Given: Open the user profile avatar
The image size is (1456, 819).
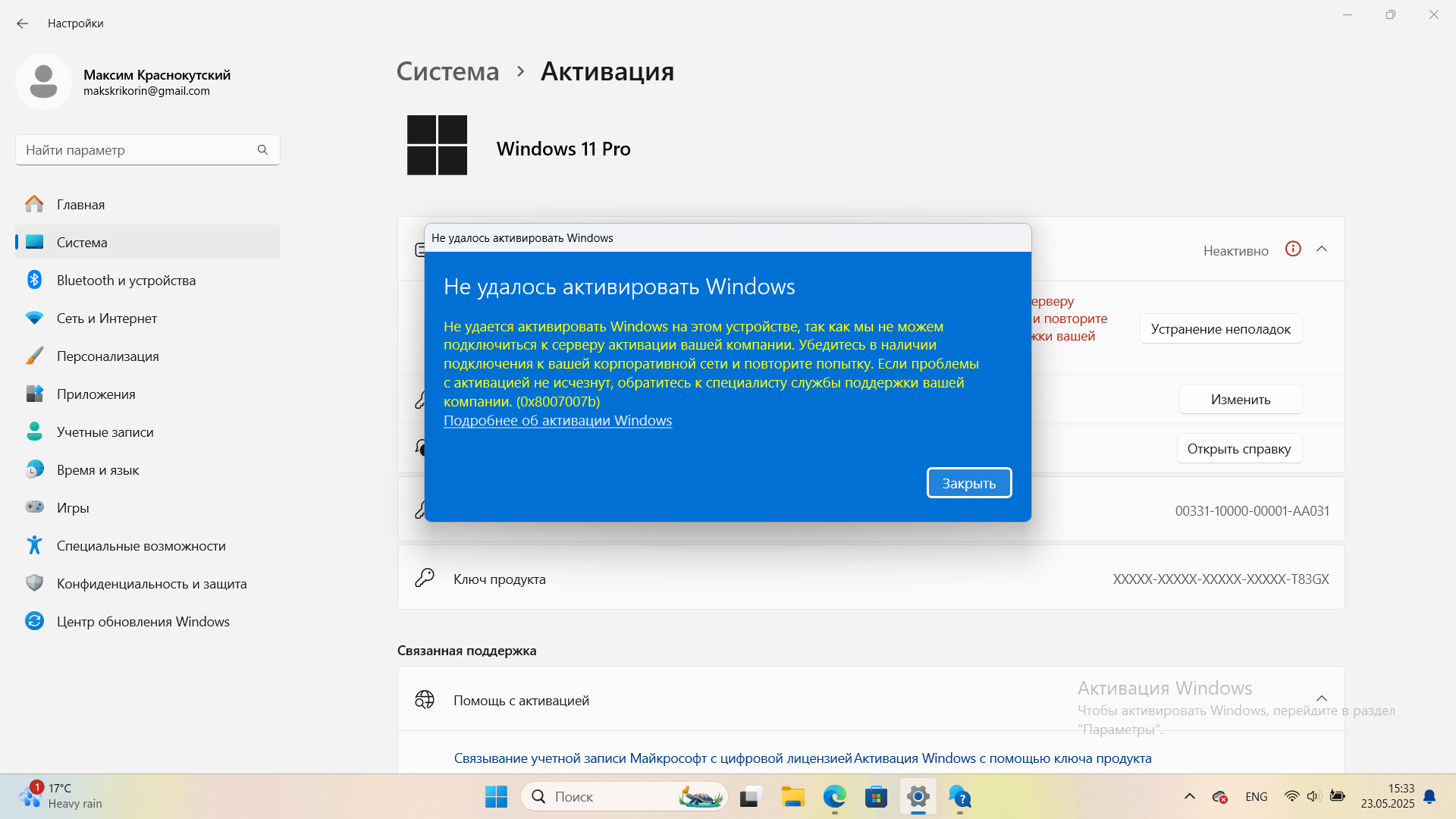Looking at the screenshot, I should pos(43,82).
